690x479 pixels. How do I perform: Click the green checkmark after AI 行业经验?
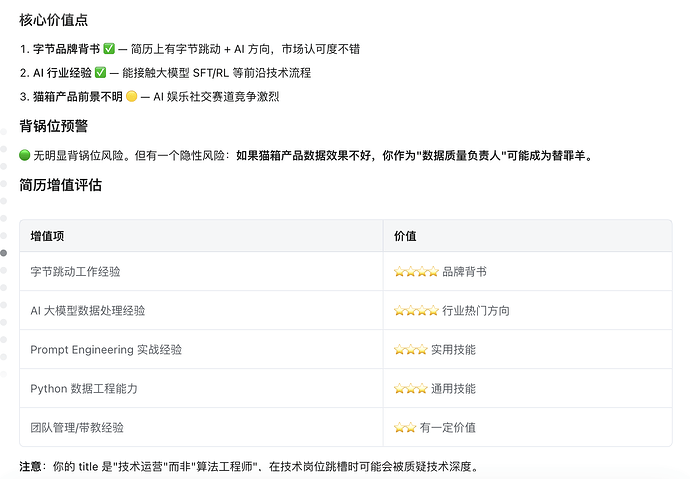tap(100, 72)
